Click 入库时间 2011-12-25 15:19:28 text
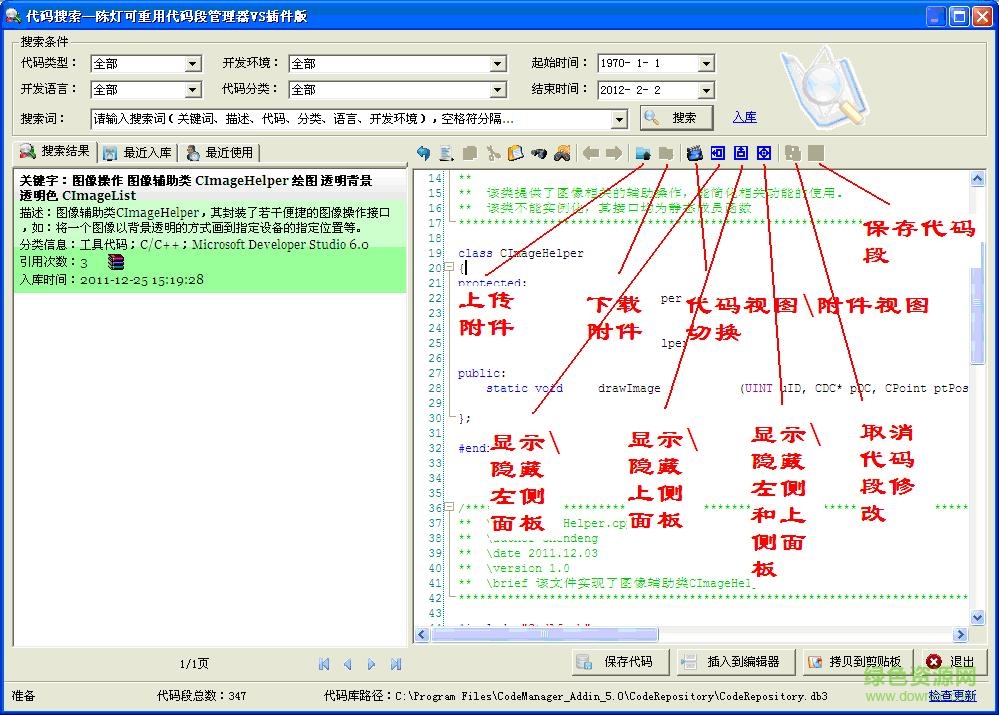The image size is (999, 715). click(x=111, y=280)
